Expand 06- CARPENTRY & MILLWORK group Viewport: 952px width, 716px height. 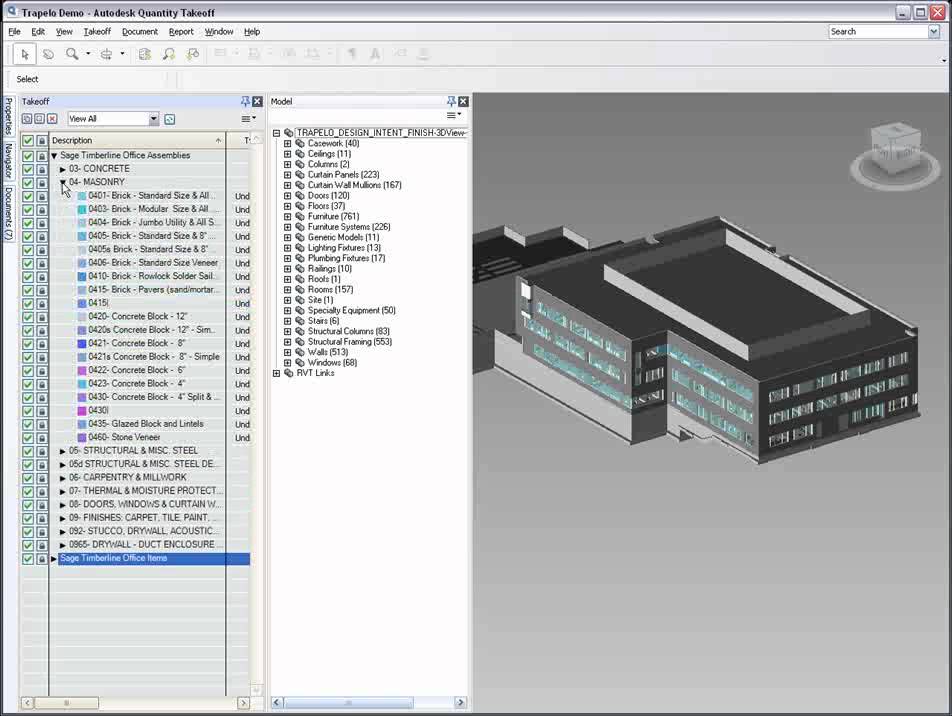pyautogui.click(x=63, y=478)
